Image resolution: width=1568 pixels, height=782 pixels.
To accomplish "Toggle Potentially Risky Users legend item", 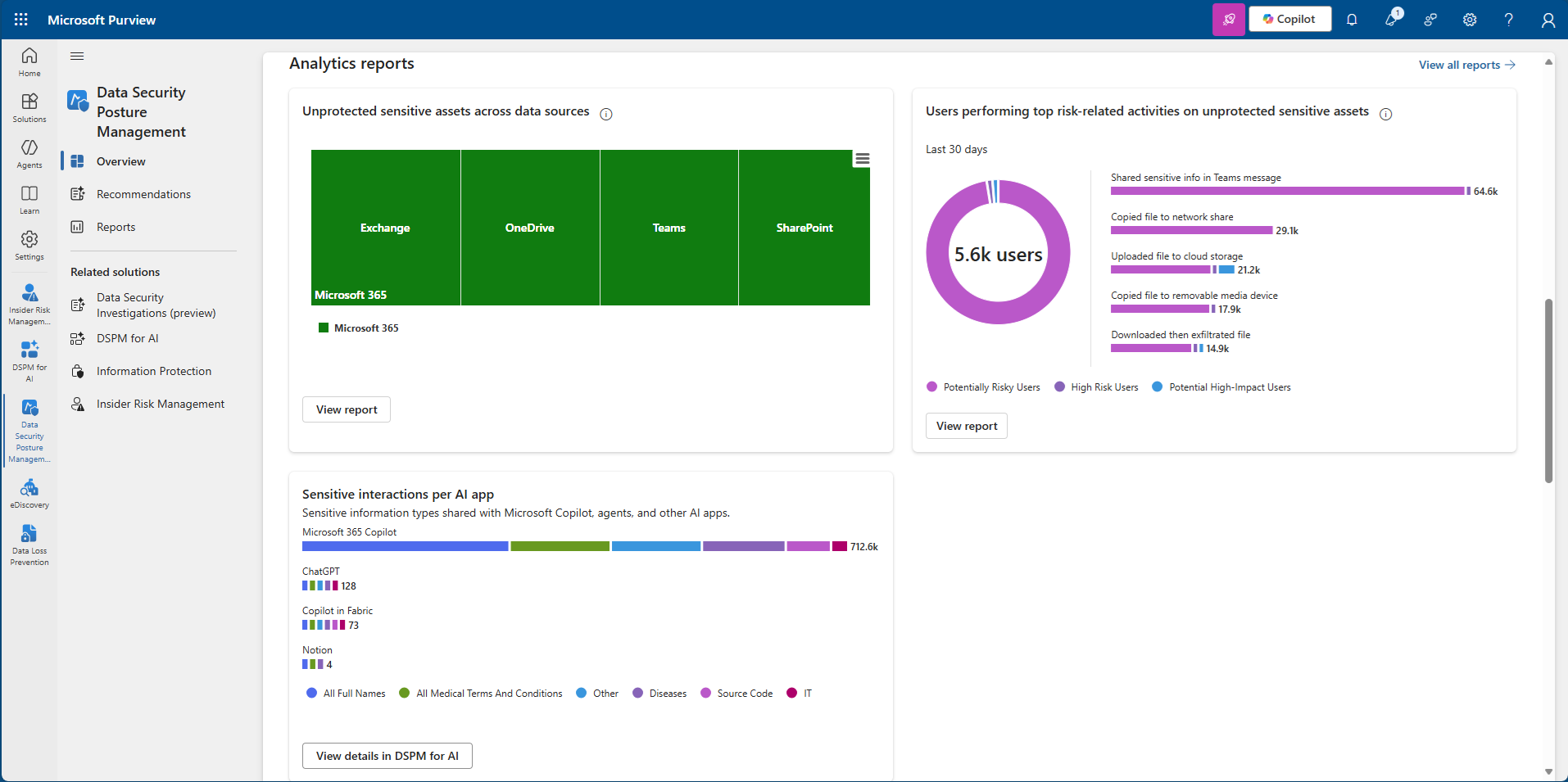I will click(983, 387).
